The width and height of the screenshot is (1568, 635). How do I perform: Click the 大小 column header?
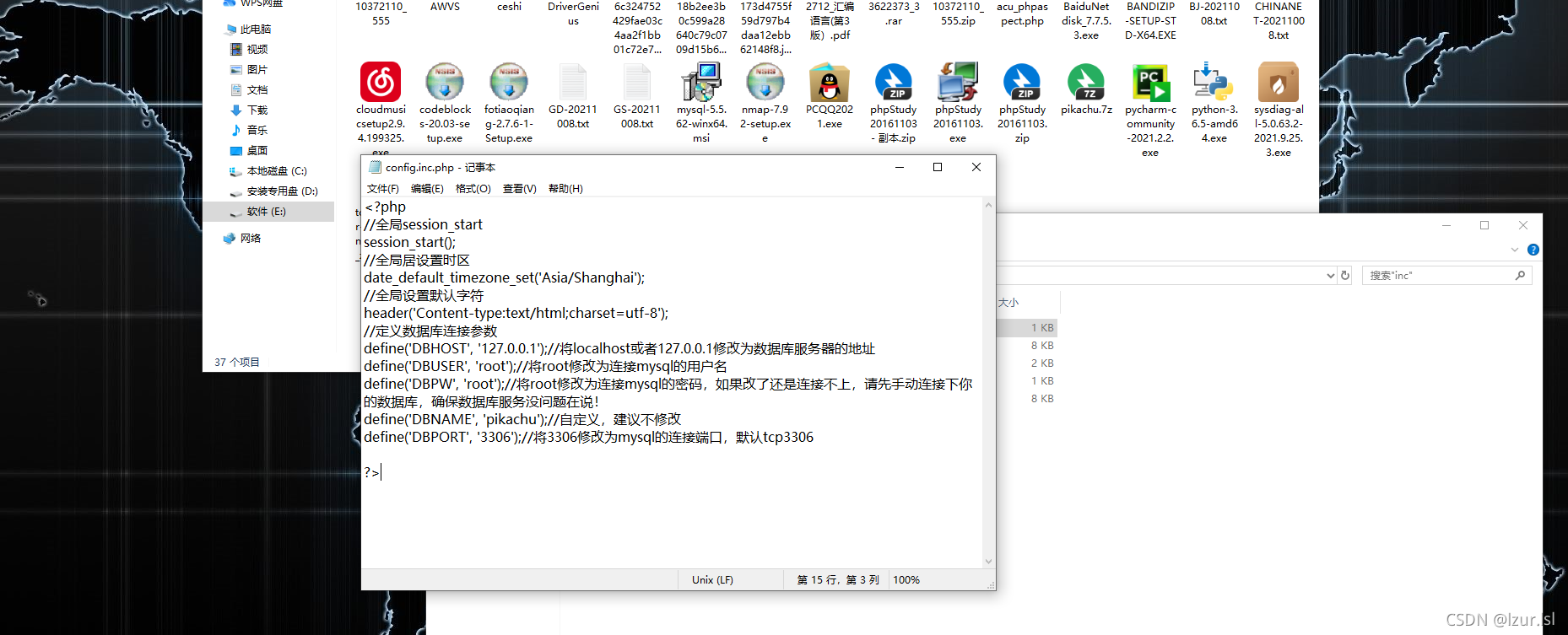coord(1008,302)
